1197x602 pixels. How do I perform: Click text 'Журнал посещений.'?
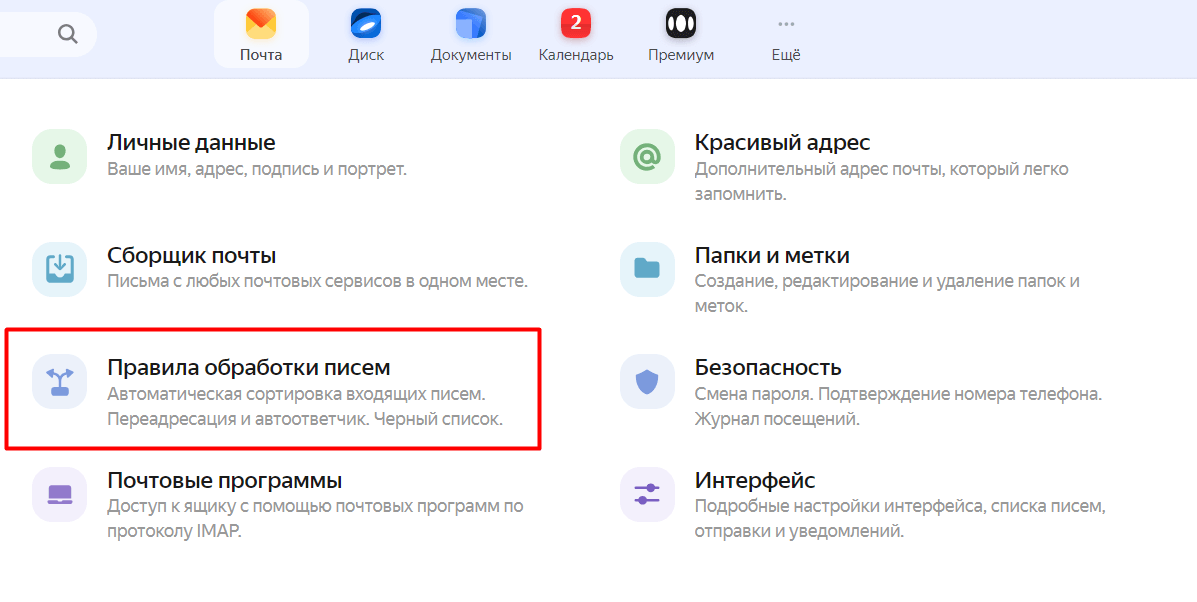coord(777,420)
